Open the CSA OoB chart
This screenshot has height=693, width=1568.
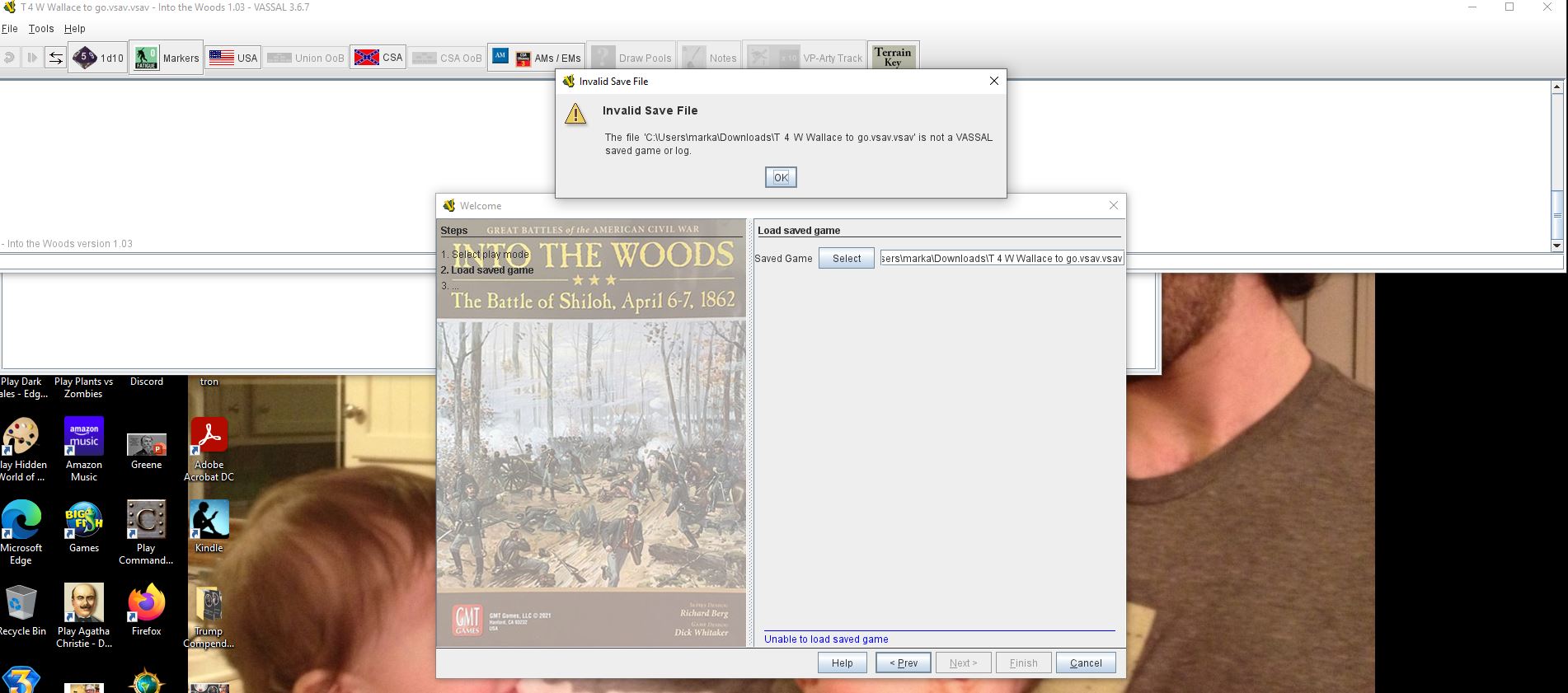tap(447, 58)
